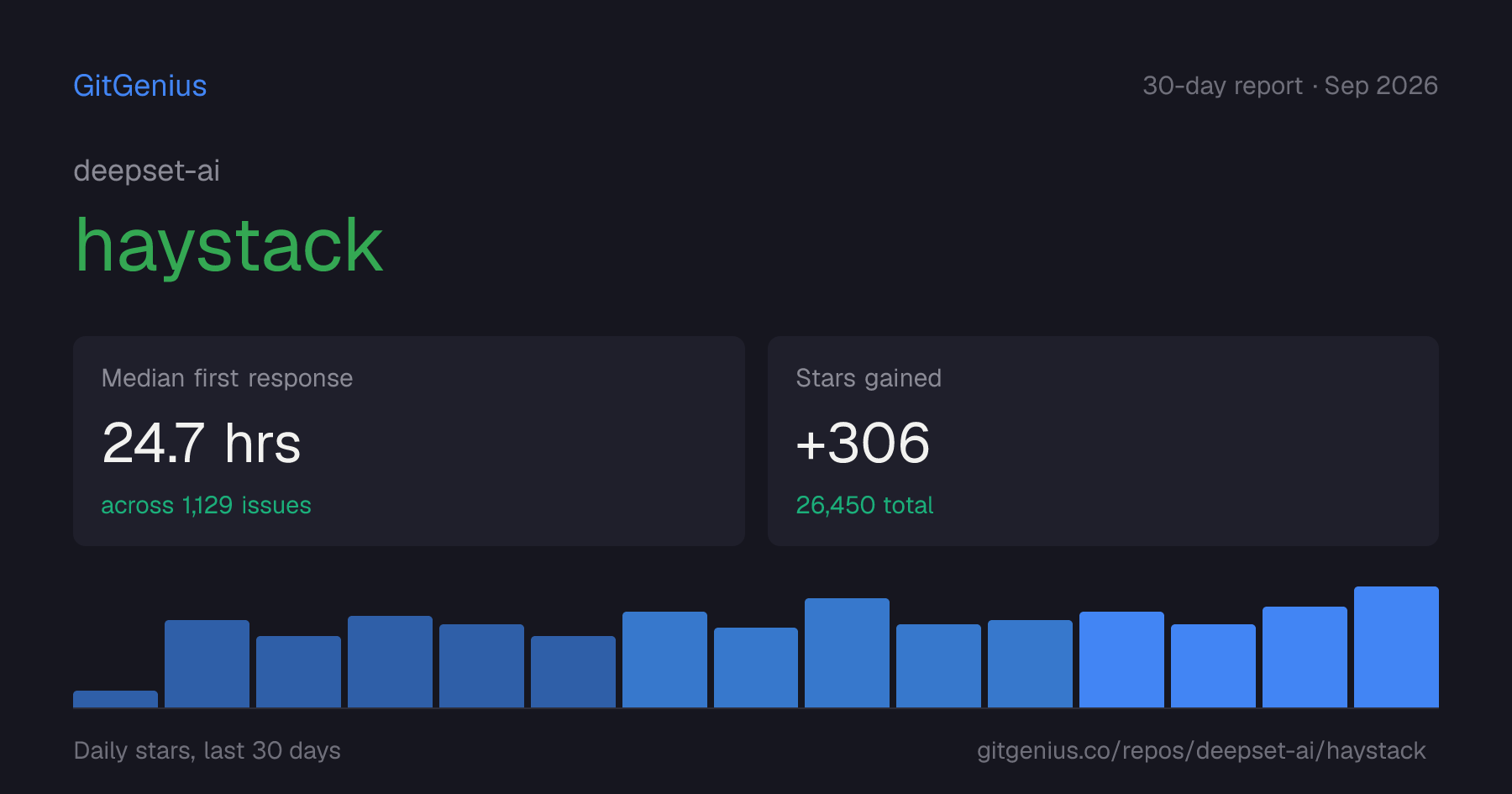Click the shortest first bar in chart
Viewport: 1512px width, 794px height.
coord(115,699)
